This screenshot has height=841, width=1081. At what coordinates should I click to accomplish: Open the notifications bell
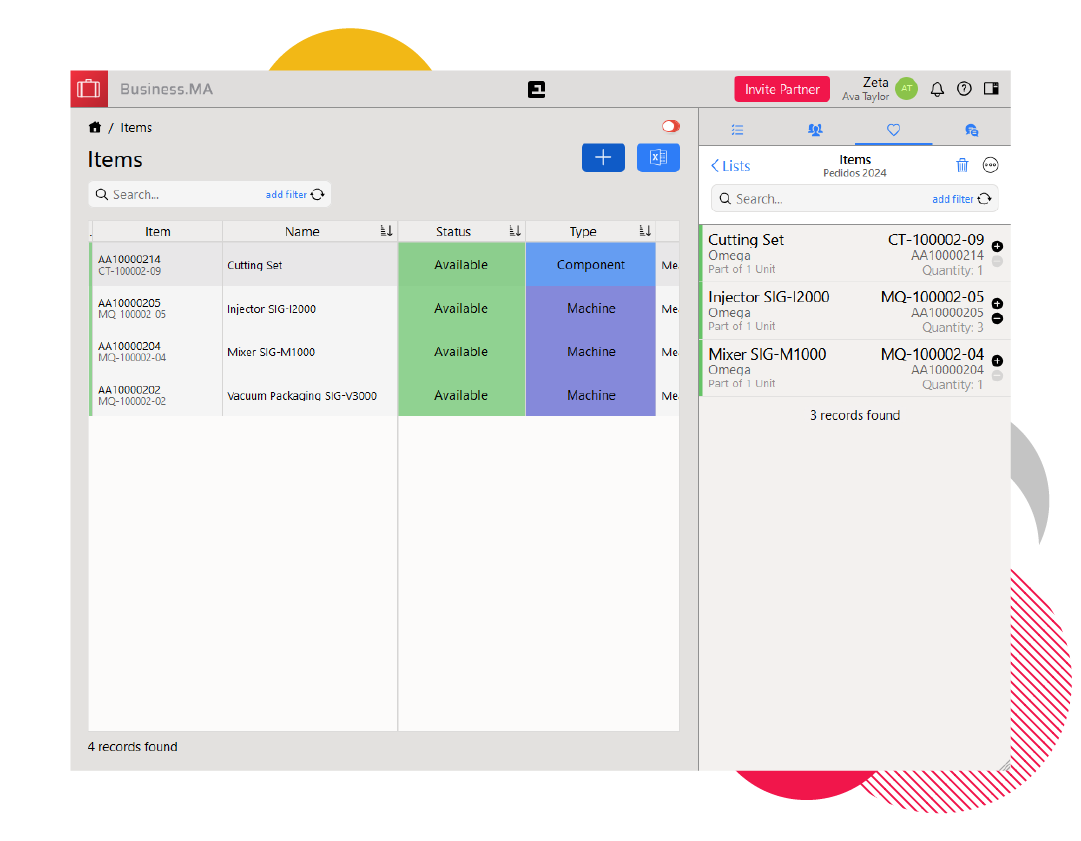pyautogui.click(x=937, y=89)
